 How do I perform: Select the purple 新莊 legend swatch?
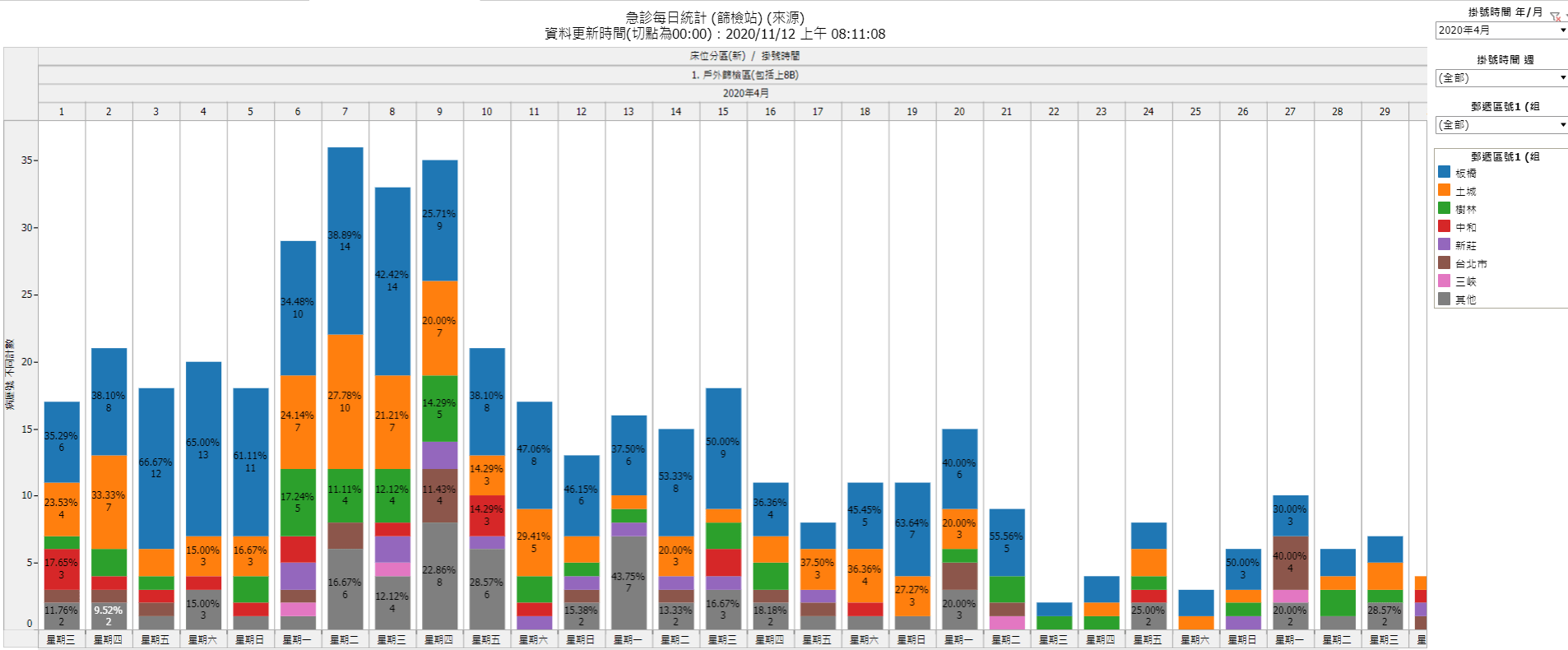pyautogui.click(x=1444, y=244)
